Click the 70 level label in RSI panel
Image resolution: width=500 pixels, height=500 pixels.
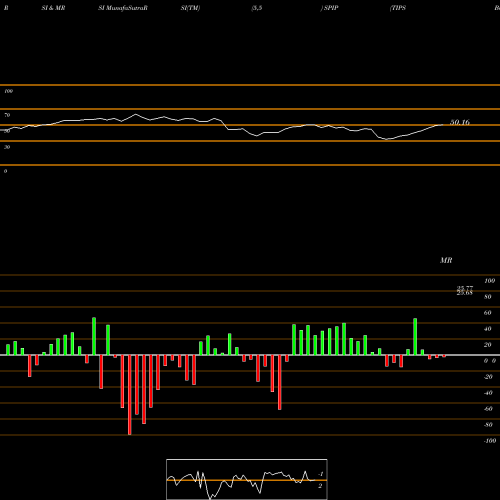pyautogui.click(x=7, y=115)
